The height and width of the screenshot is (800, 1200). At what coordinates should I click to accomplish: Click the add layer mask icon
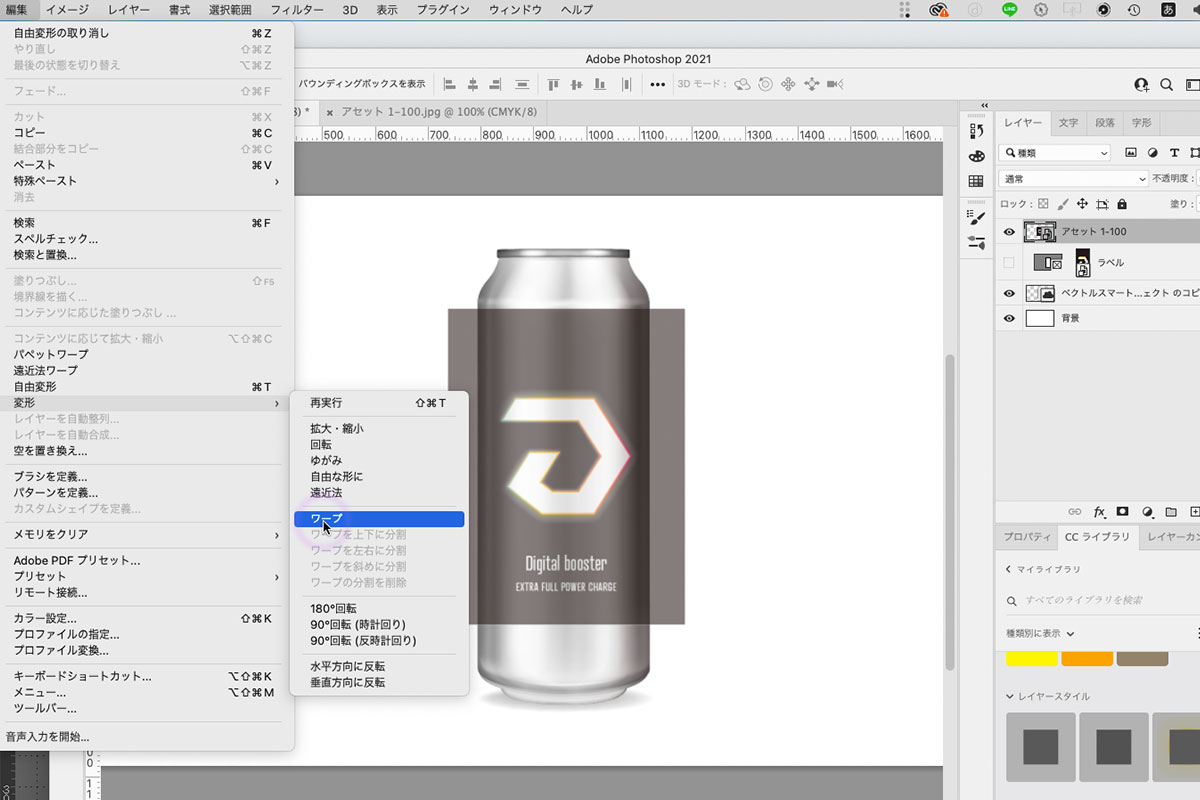click(x=1122, y=511)
